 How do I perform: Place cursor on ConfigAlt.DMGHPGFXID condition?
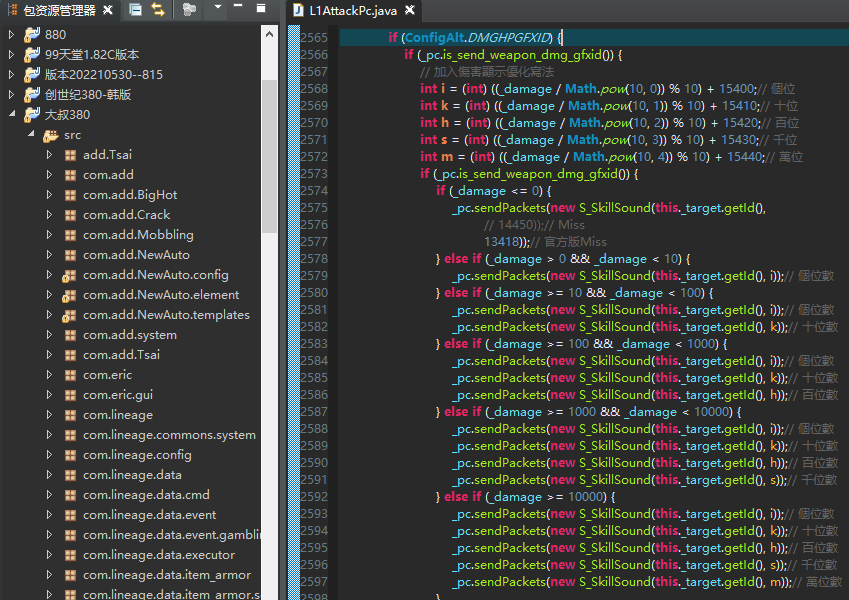[478, 38]
